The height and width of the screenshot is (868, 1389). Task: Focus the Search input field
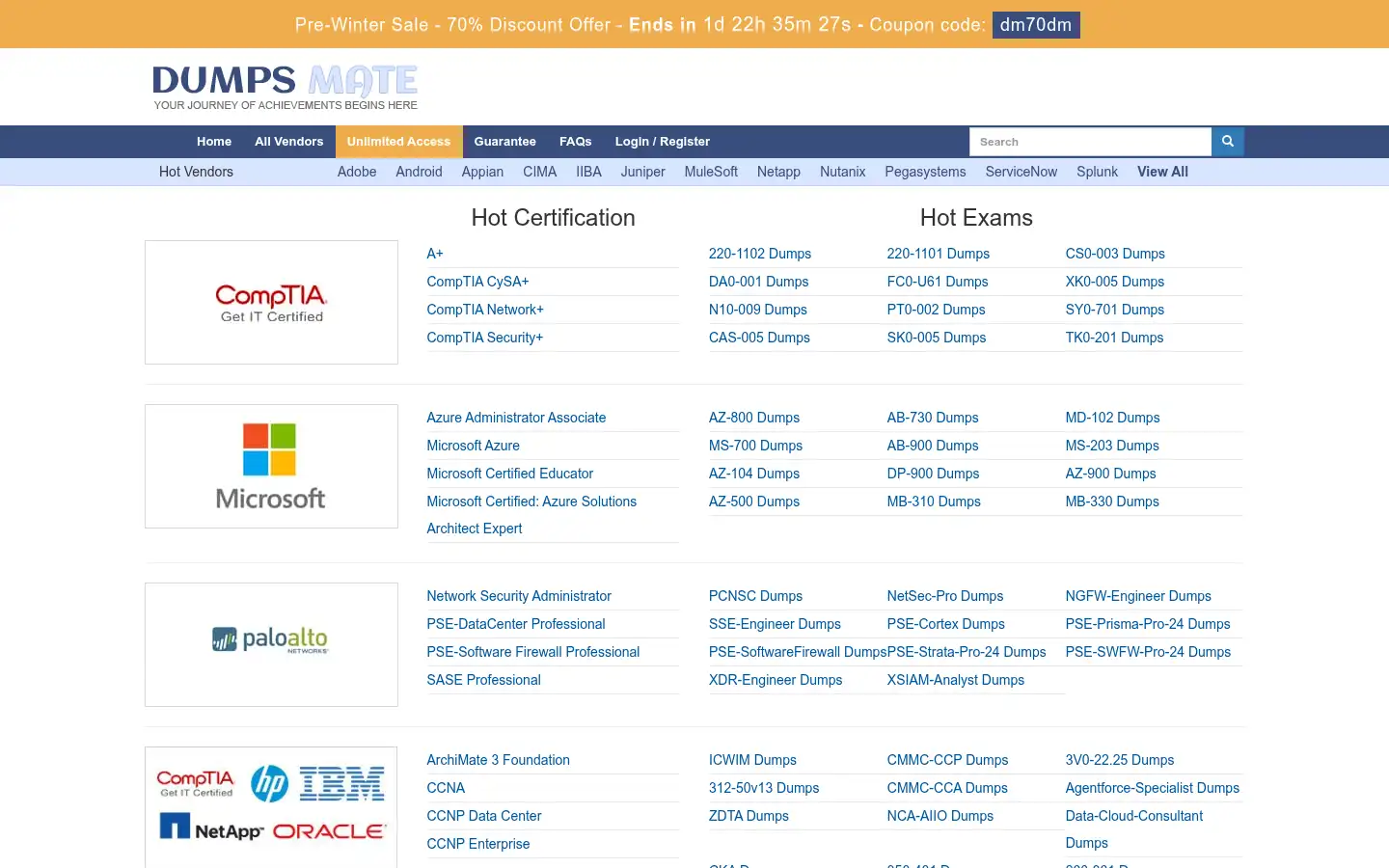(x=1090, y=142)
